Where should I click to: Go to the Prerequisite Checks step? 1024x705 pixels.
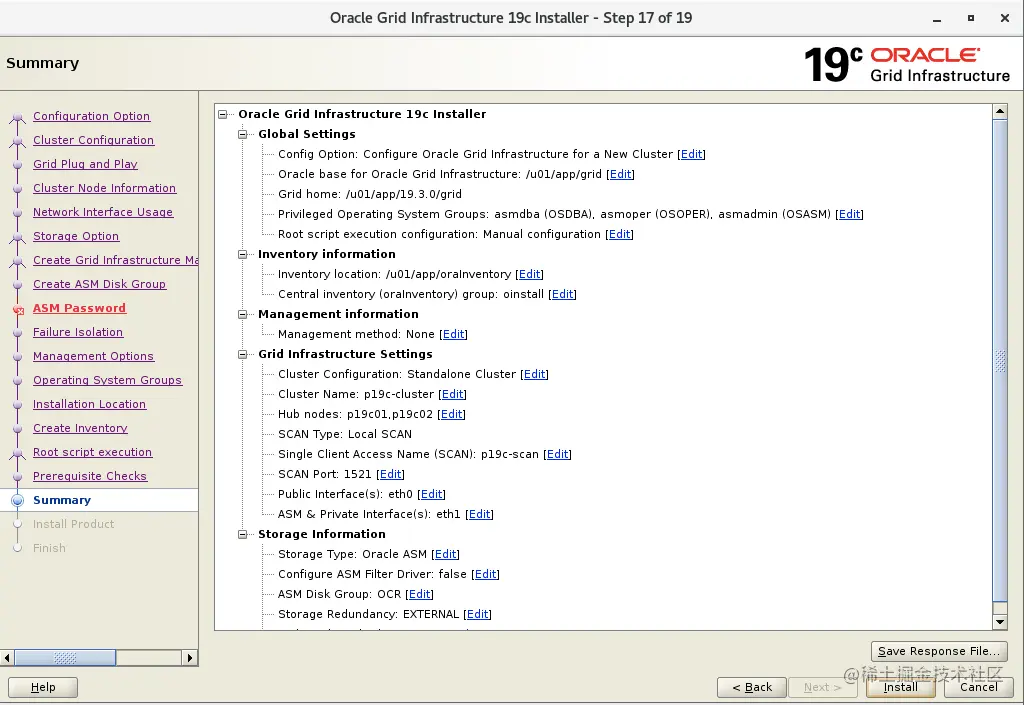point(90,477)
